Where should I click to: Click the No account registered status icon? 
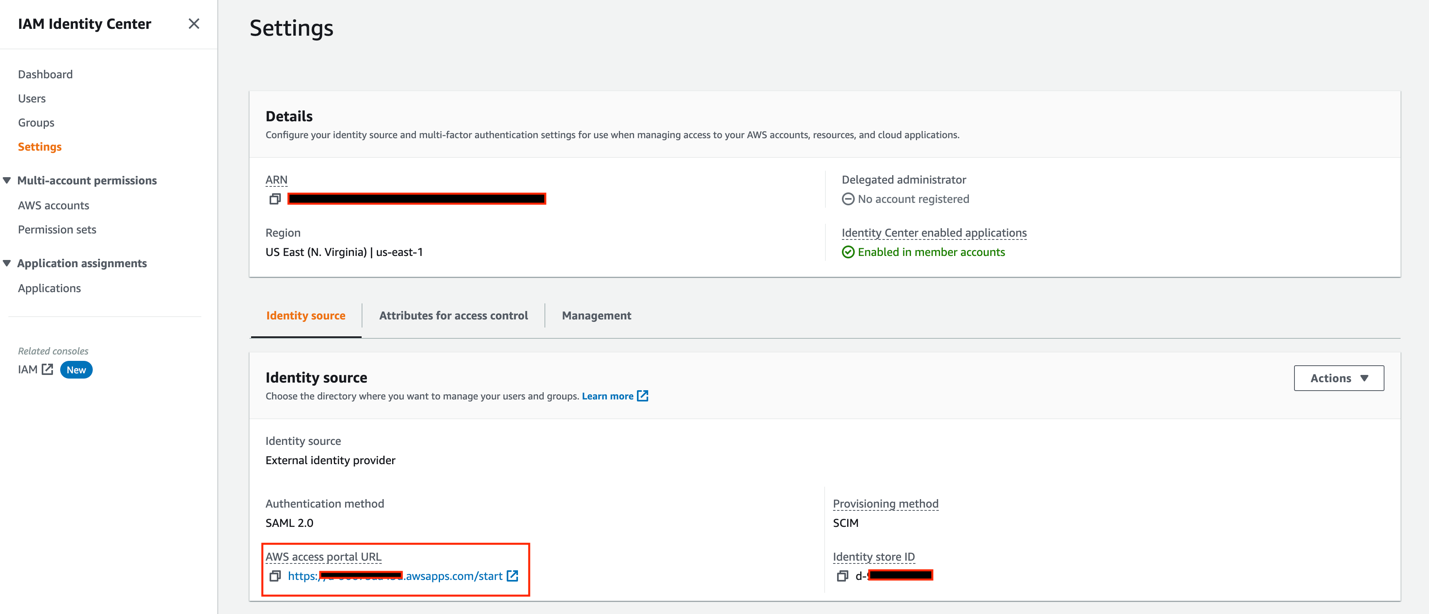tap(848, 199)
